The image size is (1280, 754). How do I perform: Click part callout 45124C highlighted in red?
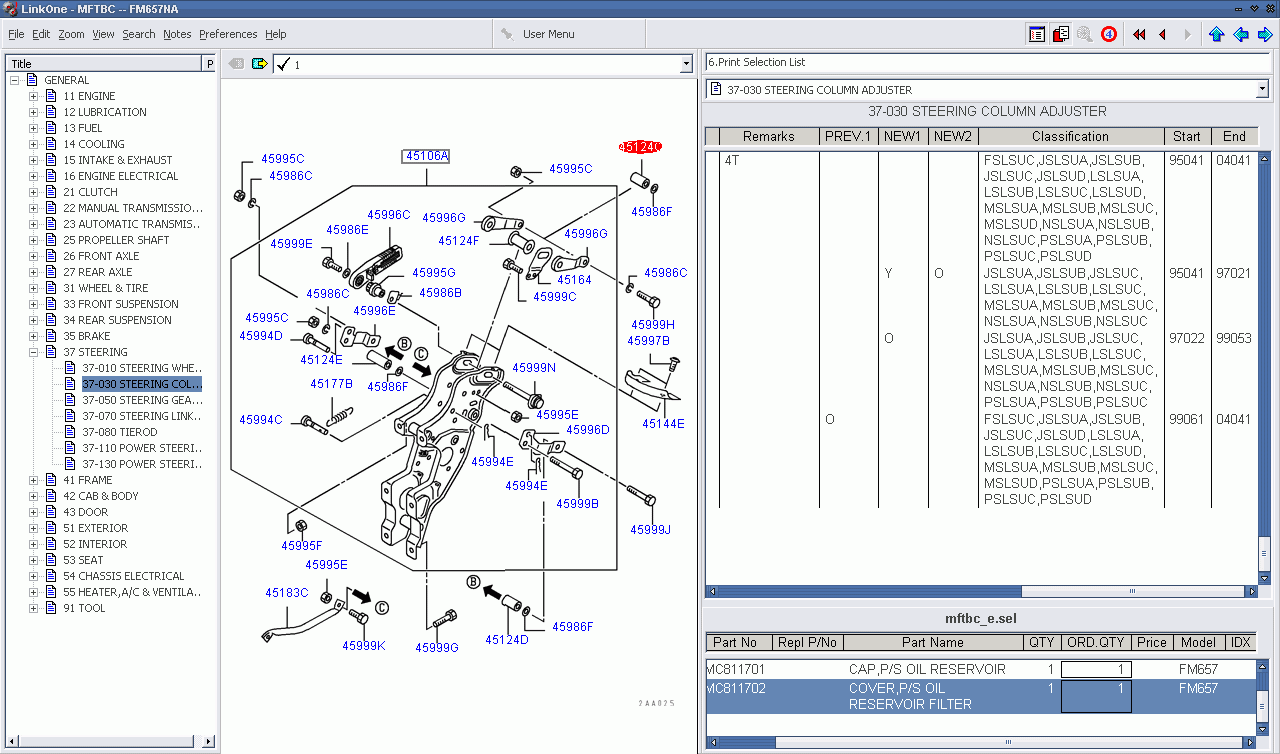coord(640,147)
